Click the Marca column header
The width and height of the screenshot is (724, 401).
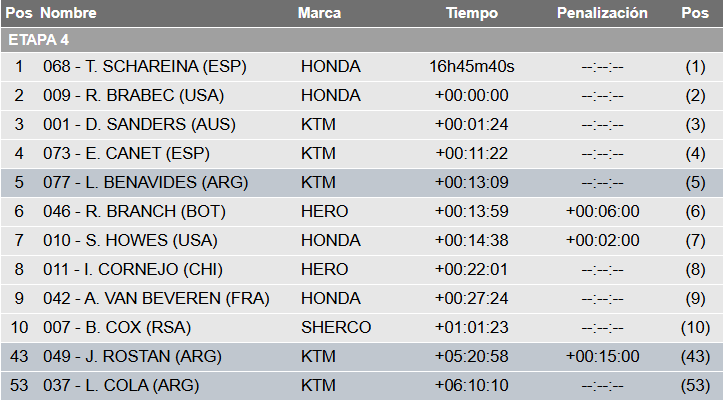tap(319, 13)
